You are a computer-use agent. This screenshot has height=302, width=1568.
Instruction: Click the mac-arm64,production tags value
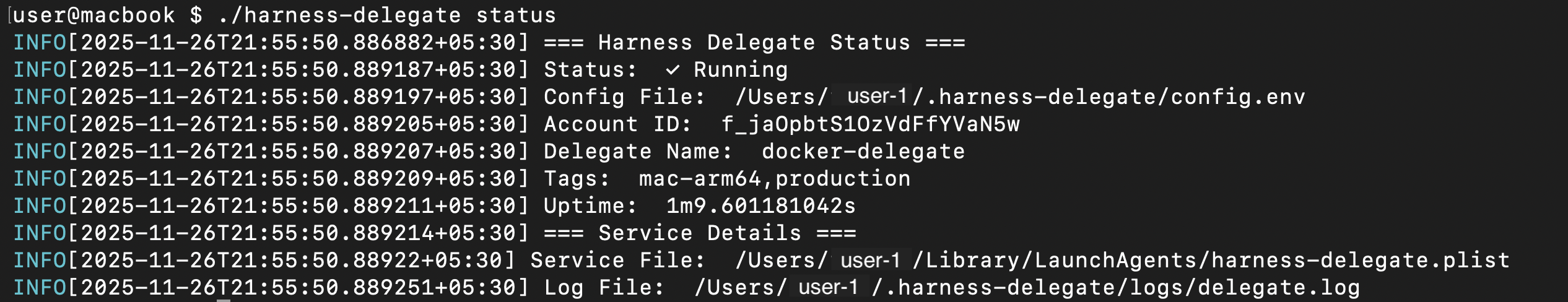[774, 179]
